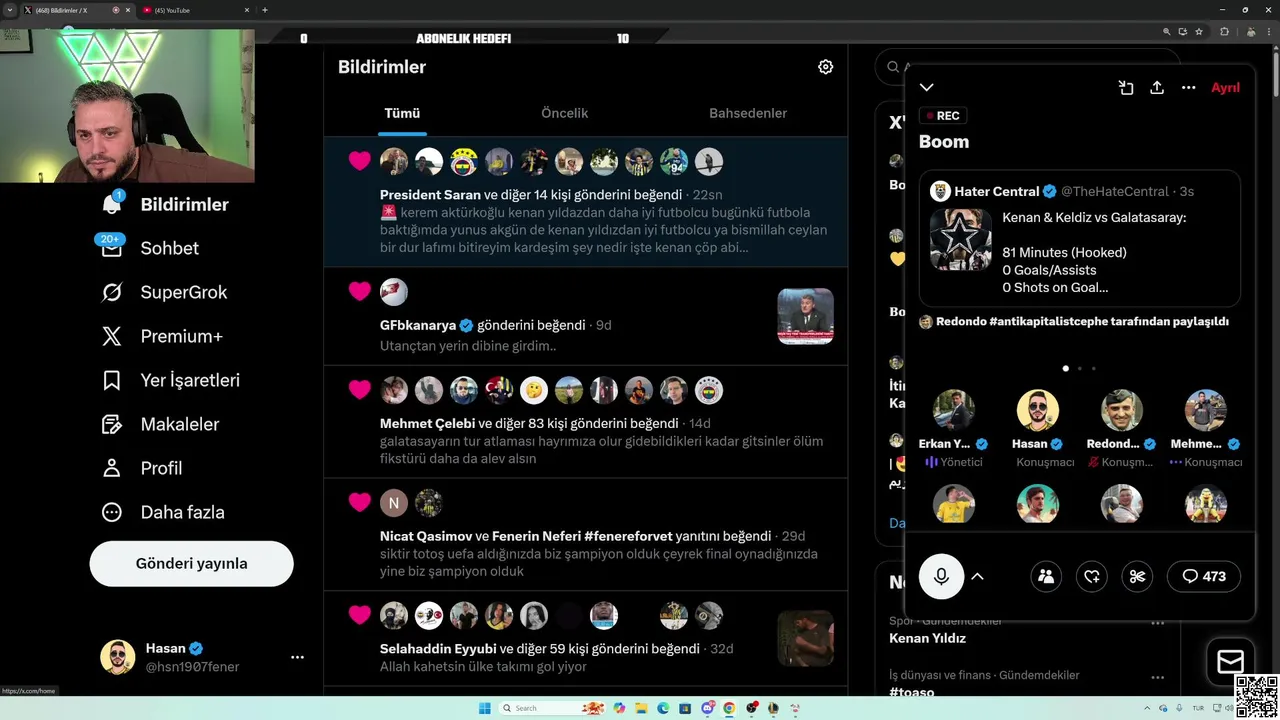The height and width of the screenshot is (720, 1280).
Task: Leave the Space with Ayrıl
Action: [1225, 88]
